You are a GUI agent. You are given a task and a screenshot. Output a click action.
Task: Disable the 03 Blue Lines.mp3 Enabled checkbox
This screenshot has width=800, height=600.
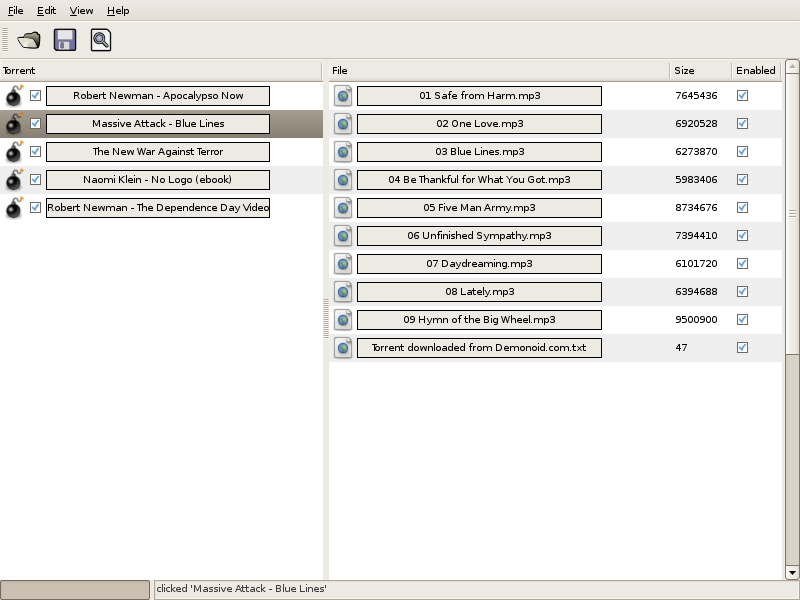[742, 152]
